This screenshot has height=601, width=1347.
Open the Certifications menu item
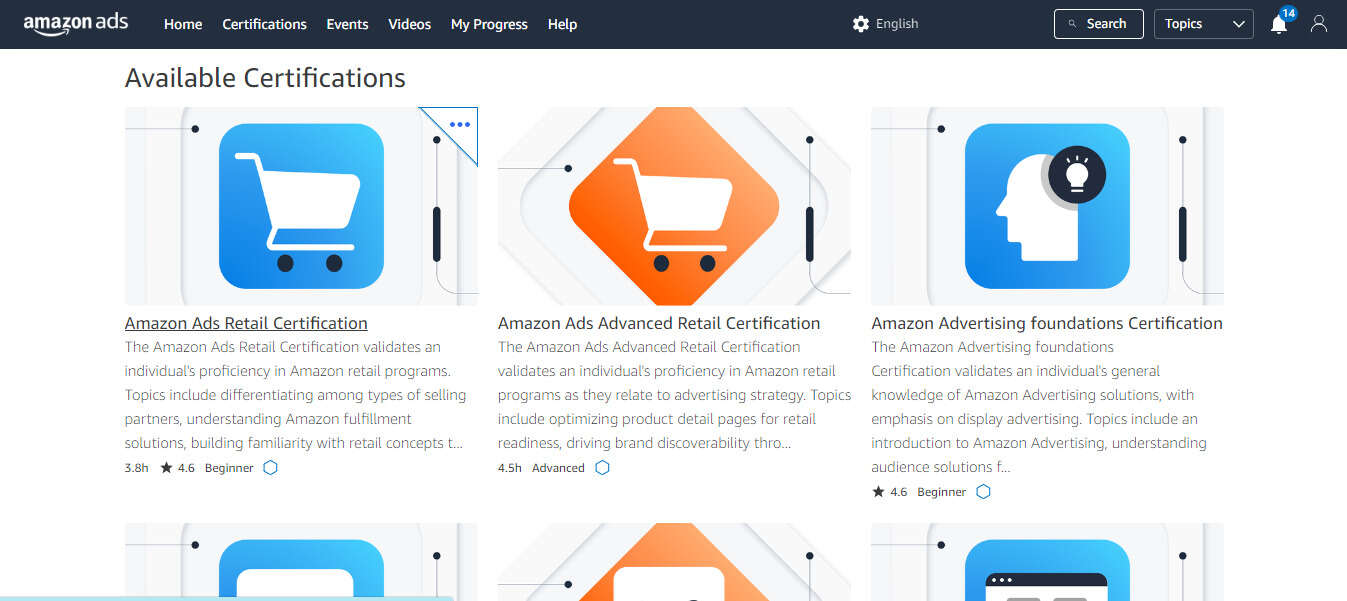[x=264, y=24]
